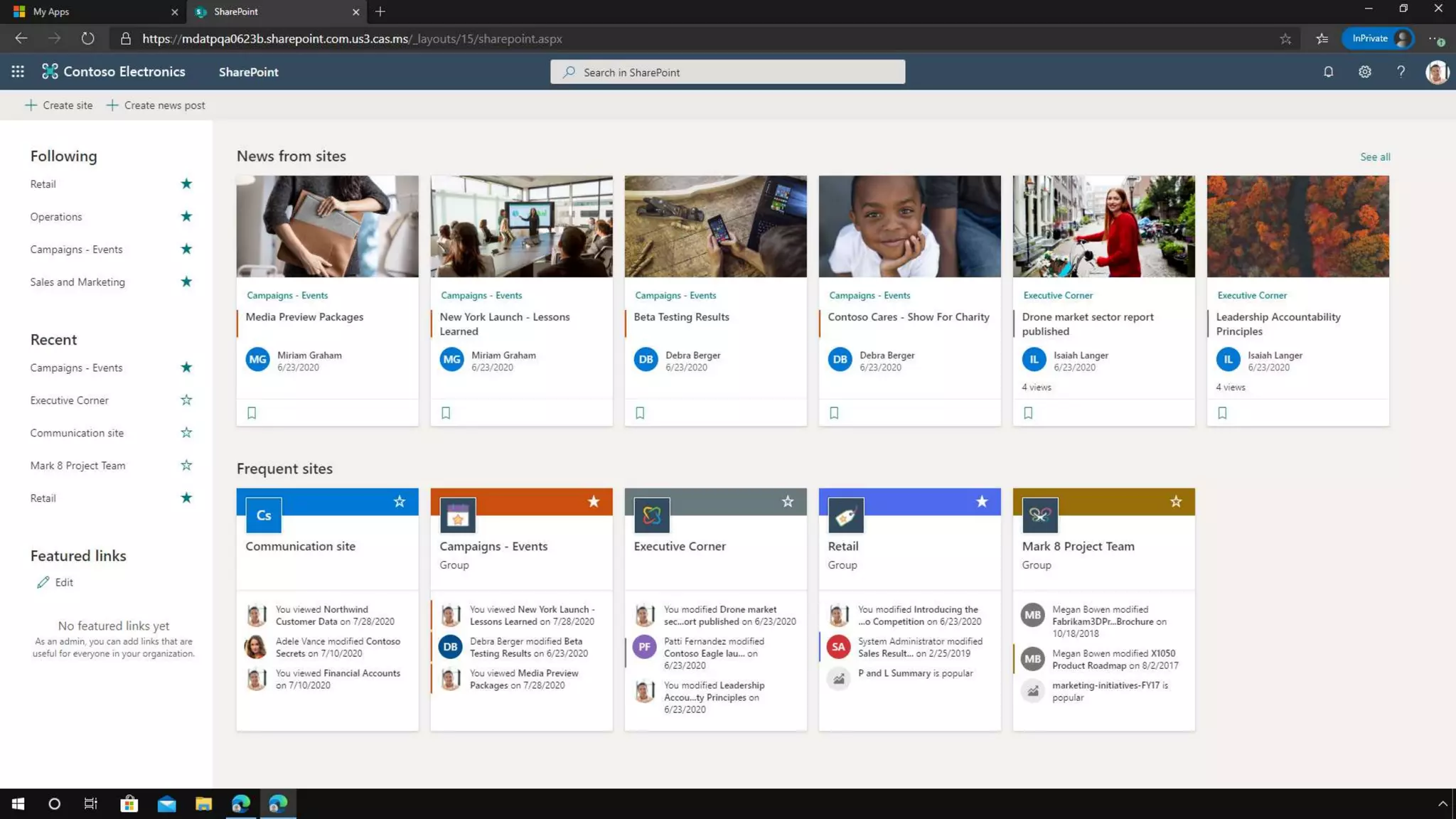Click the Search in SharePoint box
The image size is (1456, 819).
click(727, 73)
